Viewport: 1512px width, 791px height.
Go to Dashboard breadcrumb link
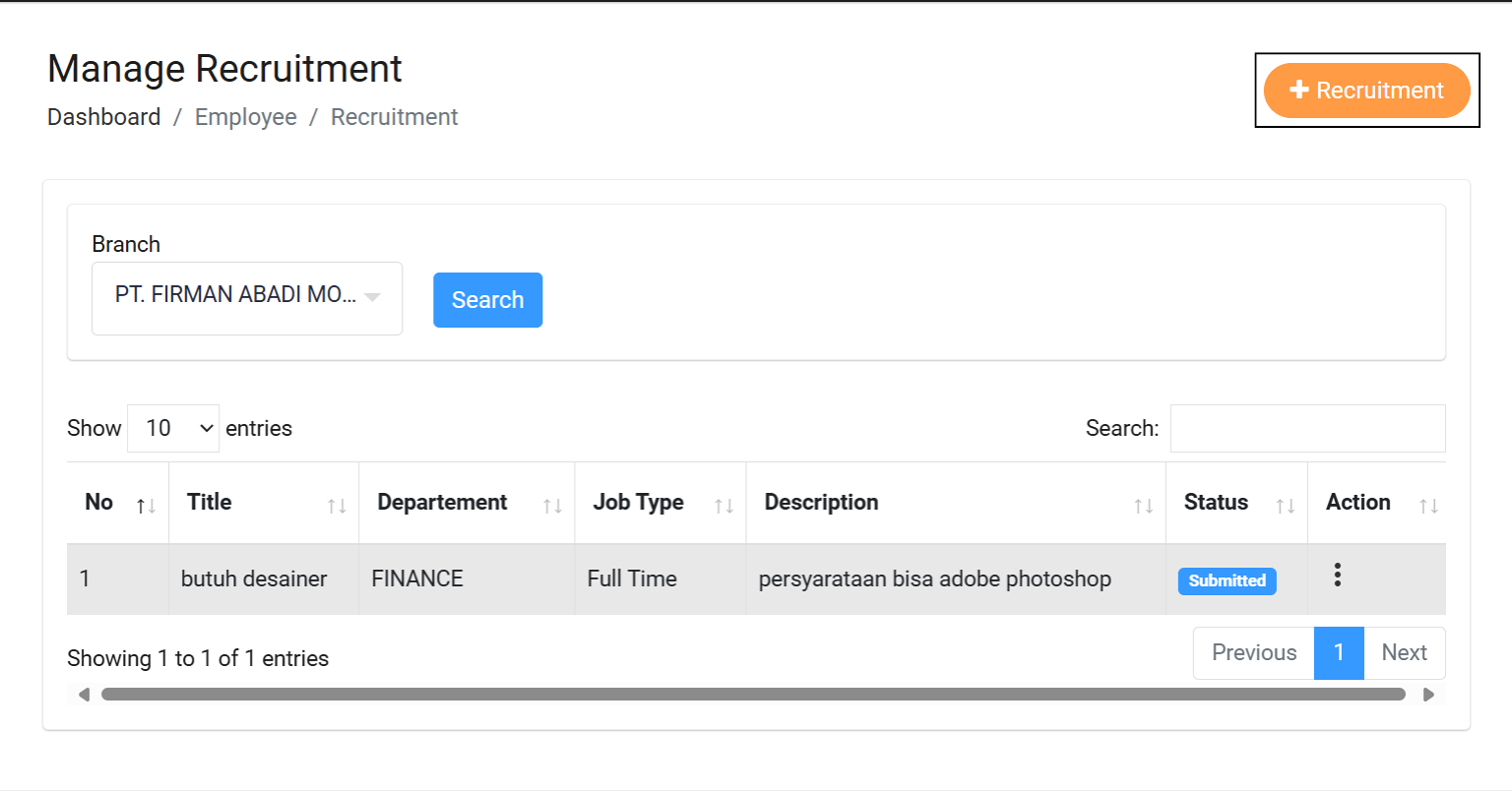click(x=103, y=117)
